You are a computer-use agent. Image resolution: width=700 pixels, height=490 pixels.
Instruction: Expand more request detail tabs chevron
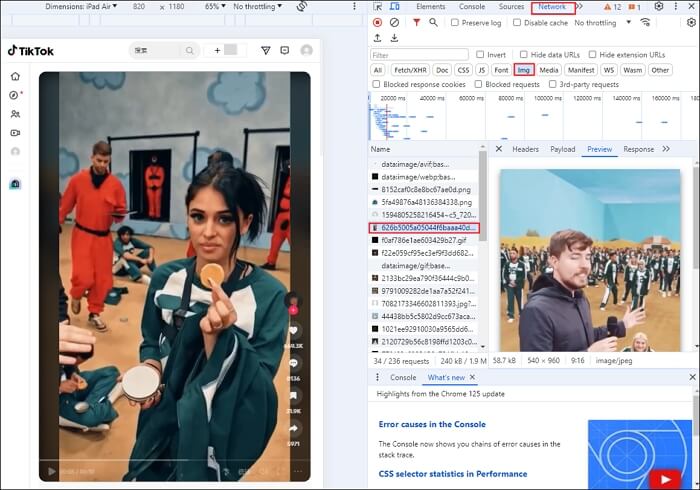[x=666, y=149]
